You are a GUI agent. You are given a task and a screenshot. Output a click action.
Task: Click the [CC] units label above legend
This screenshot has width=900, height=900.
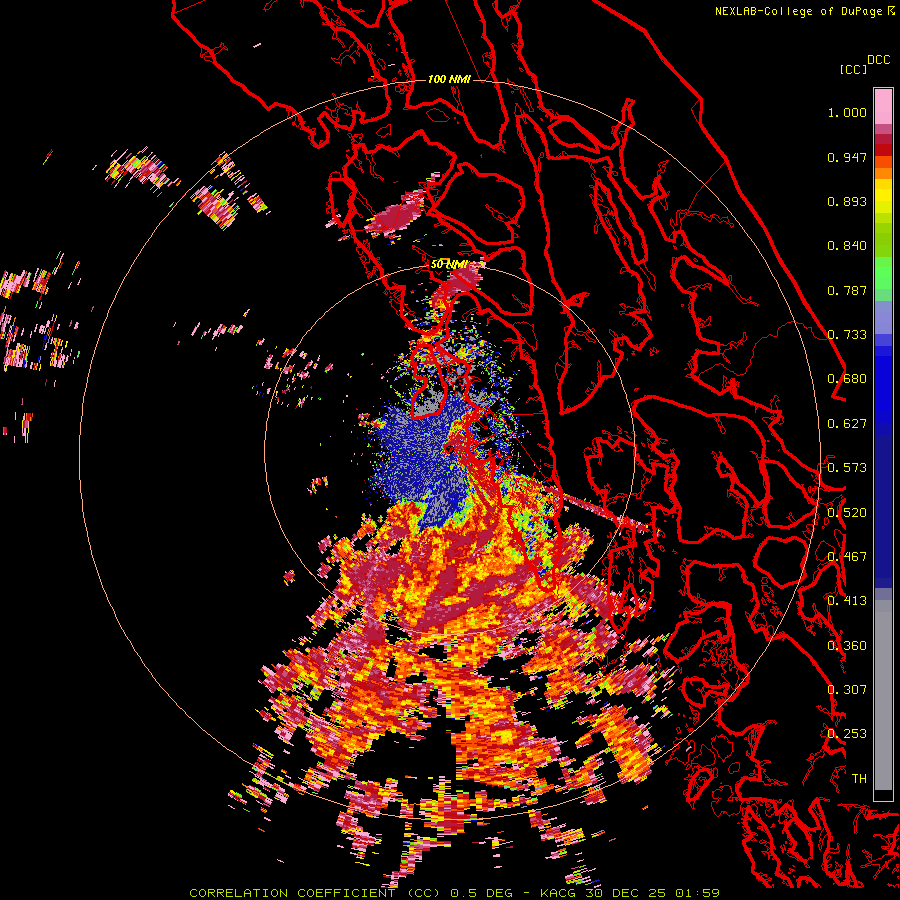pos(853,69)
